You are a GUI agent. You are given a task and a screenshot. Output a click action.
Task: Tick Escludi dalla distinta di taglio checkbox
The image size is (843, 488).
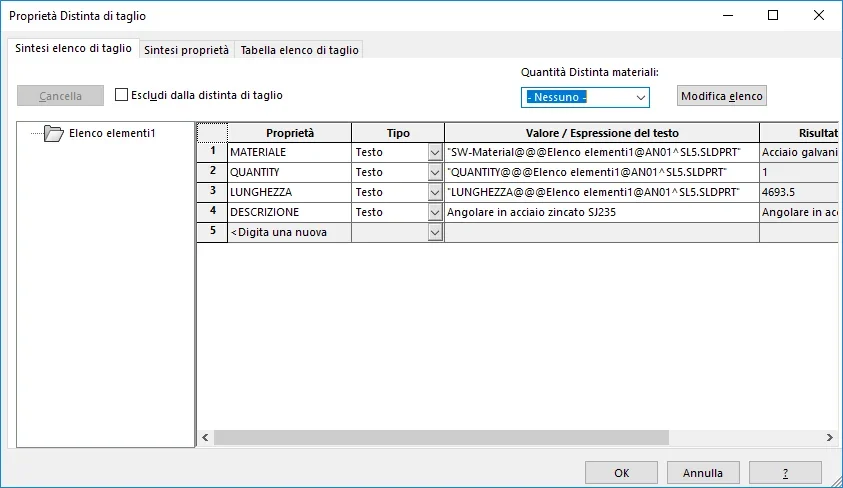point(122,95)
